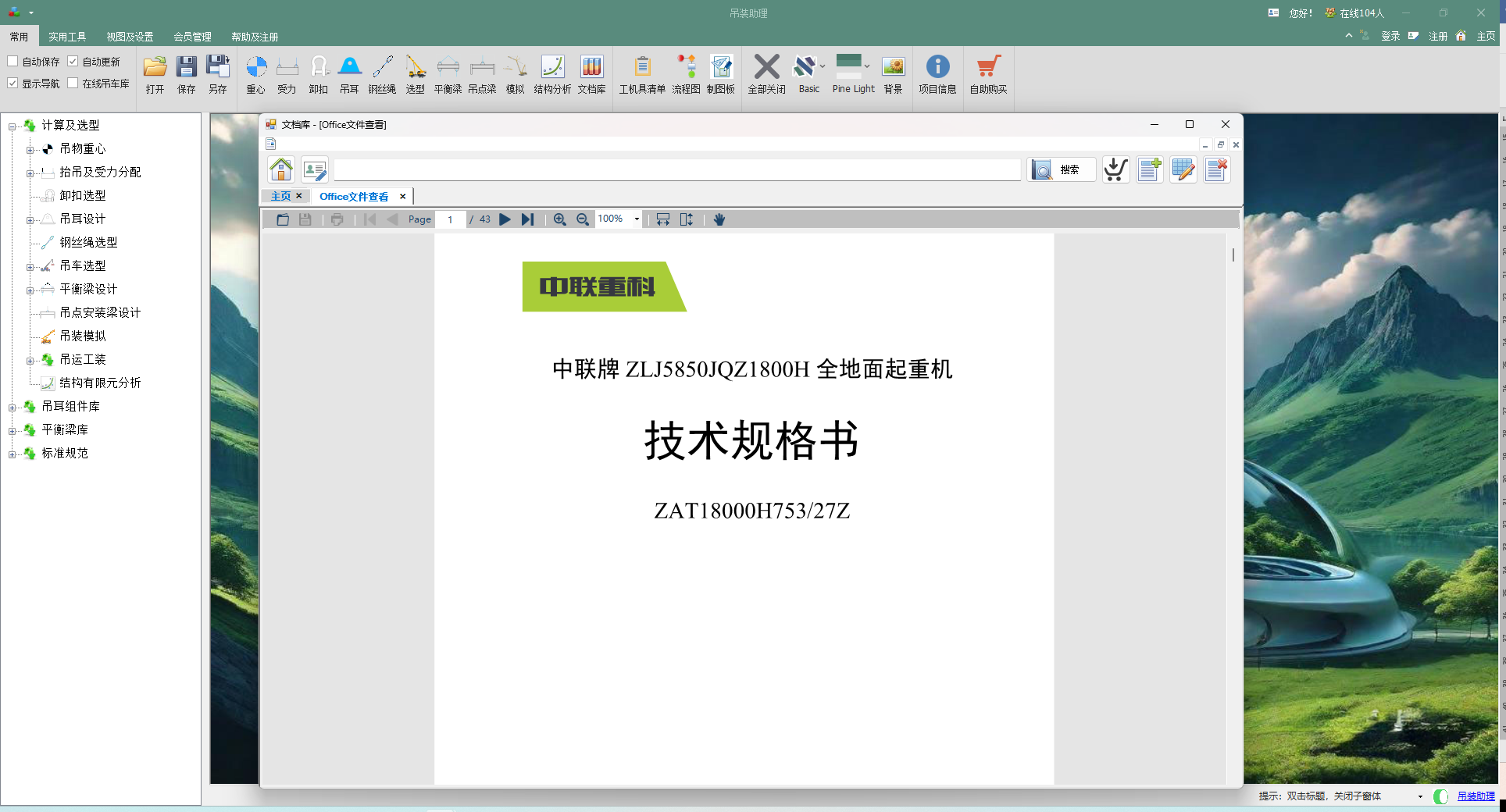Select the 卸扣 shackle tool
Screen dimensions: 1506x812
point(318,75)
